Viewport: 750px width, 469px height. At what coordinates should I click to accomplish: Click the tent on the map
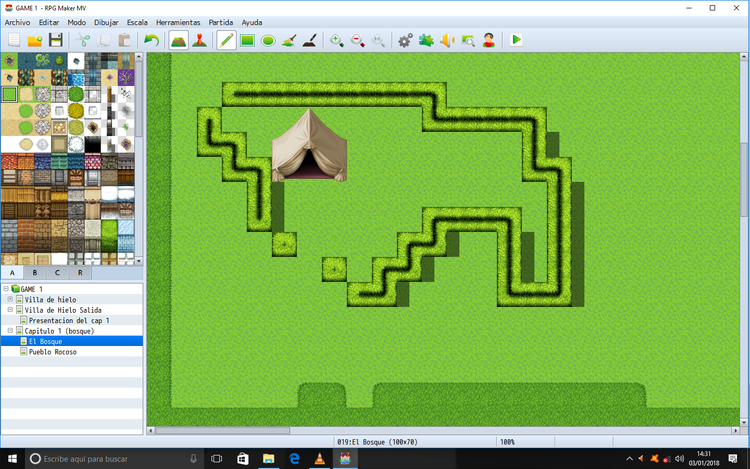pyautogui.click(x=309, y=145)
